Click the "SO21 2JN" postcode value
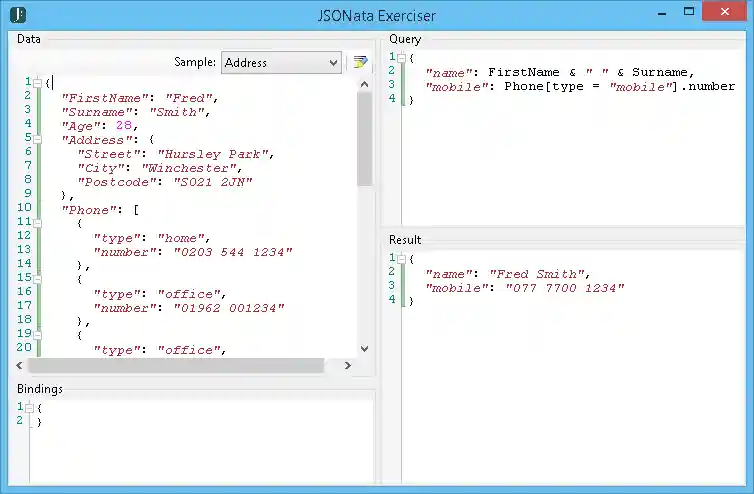 click(213, 182)
